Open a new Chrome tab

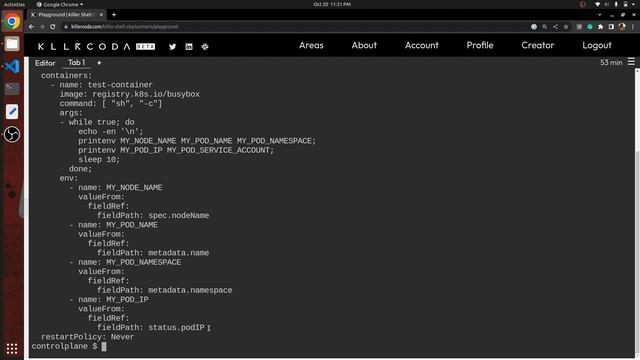point(114,15)
